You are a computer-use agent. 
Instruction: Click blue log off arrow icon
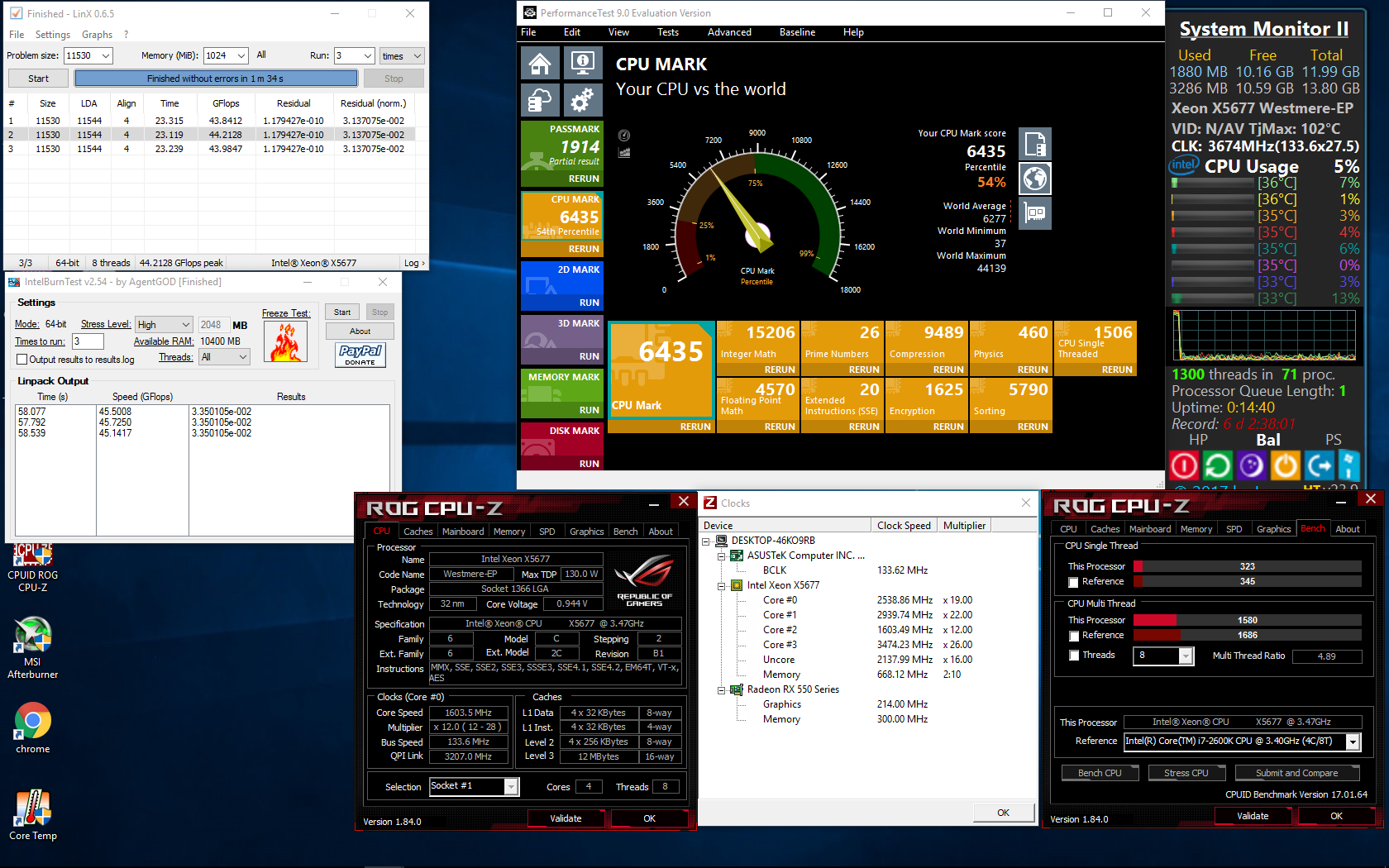coord(1319,466)
